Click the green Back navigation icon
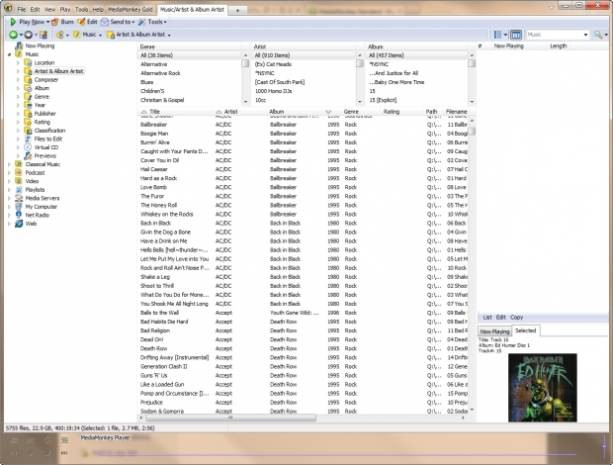Image resolution: width=613 pixels, height=465 pixels. click(x=13, y=35)
